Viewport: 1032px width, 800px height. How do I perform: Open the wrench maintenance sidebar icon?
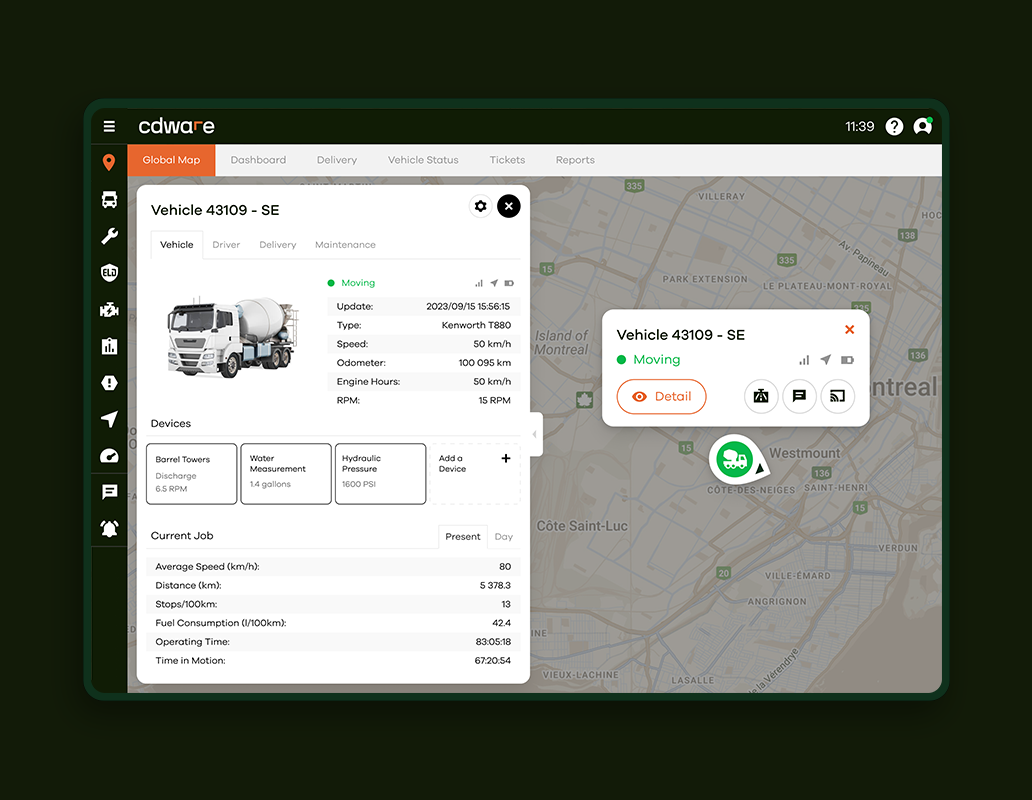click(109, 236)
